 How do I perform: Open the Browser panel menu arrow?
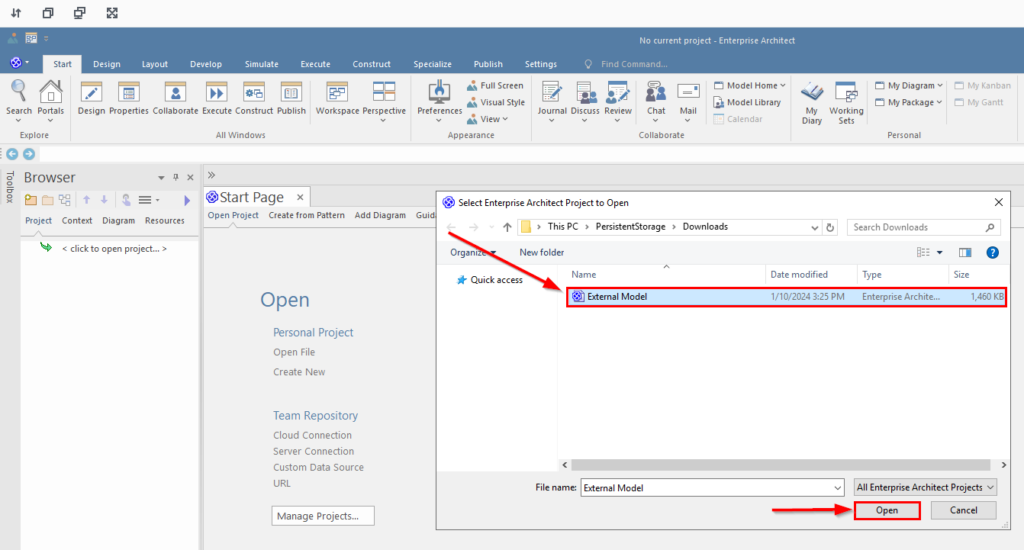pos(161,178)
